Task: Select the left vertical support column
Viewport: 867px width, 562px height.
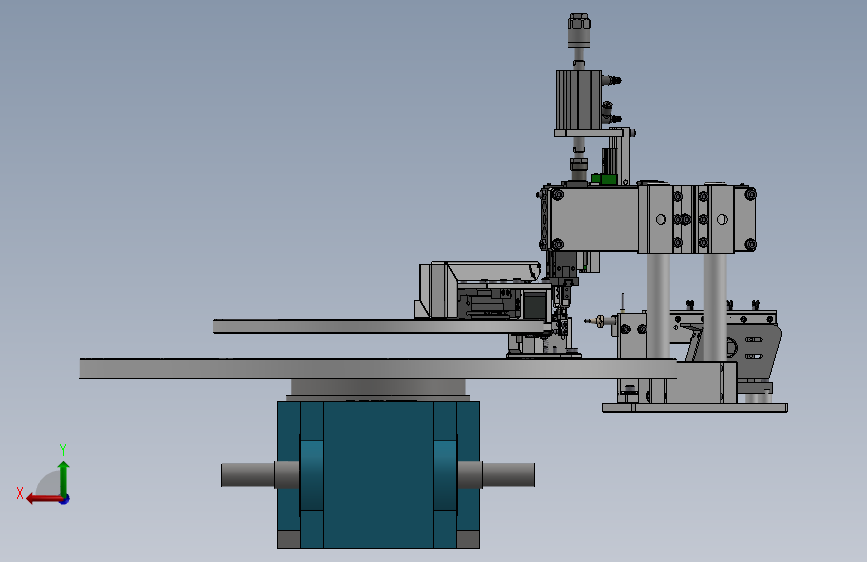Action: coord(658,307)
